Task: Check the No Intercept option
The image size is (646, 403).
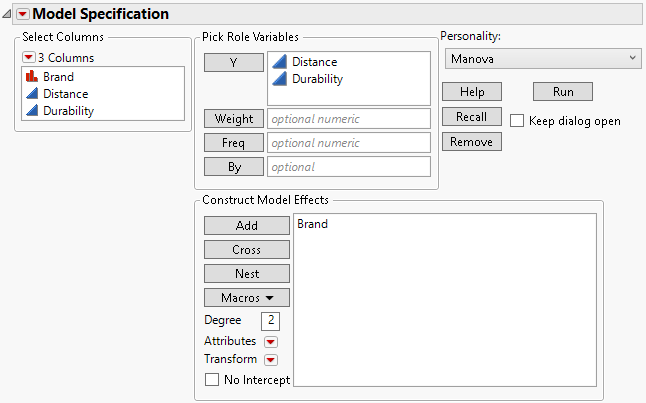Action: point(211,380)
